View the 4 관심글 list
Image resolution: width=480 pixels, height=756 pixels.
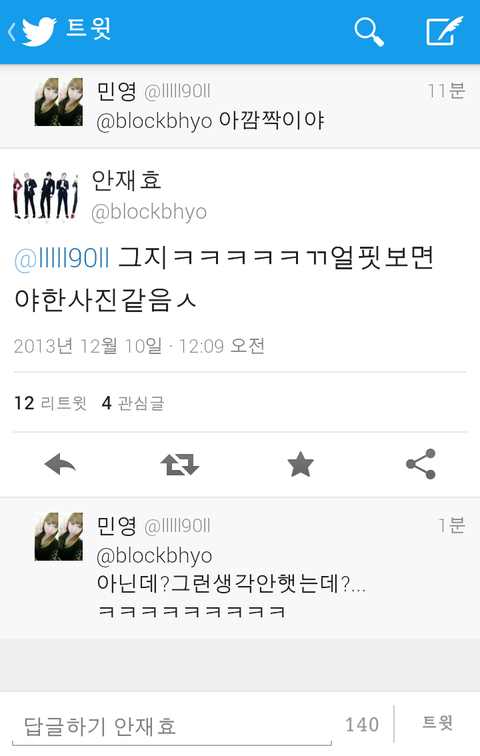point(133,403)
